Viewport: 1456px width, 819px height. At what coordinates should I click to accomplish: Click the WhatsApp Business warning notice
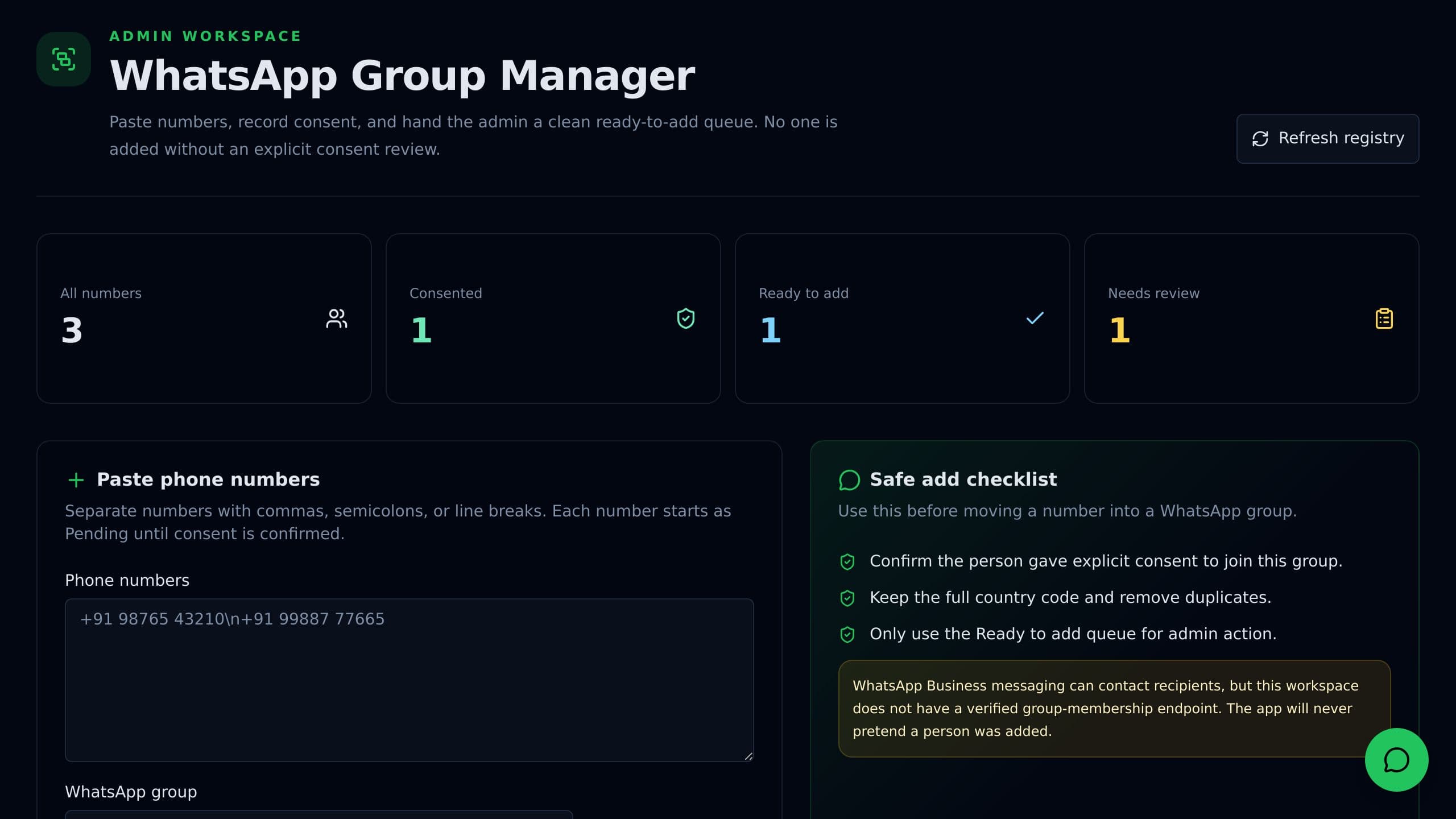point(1114,709)
